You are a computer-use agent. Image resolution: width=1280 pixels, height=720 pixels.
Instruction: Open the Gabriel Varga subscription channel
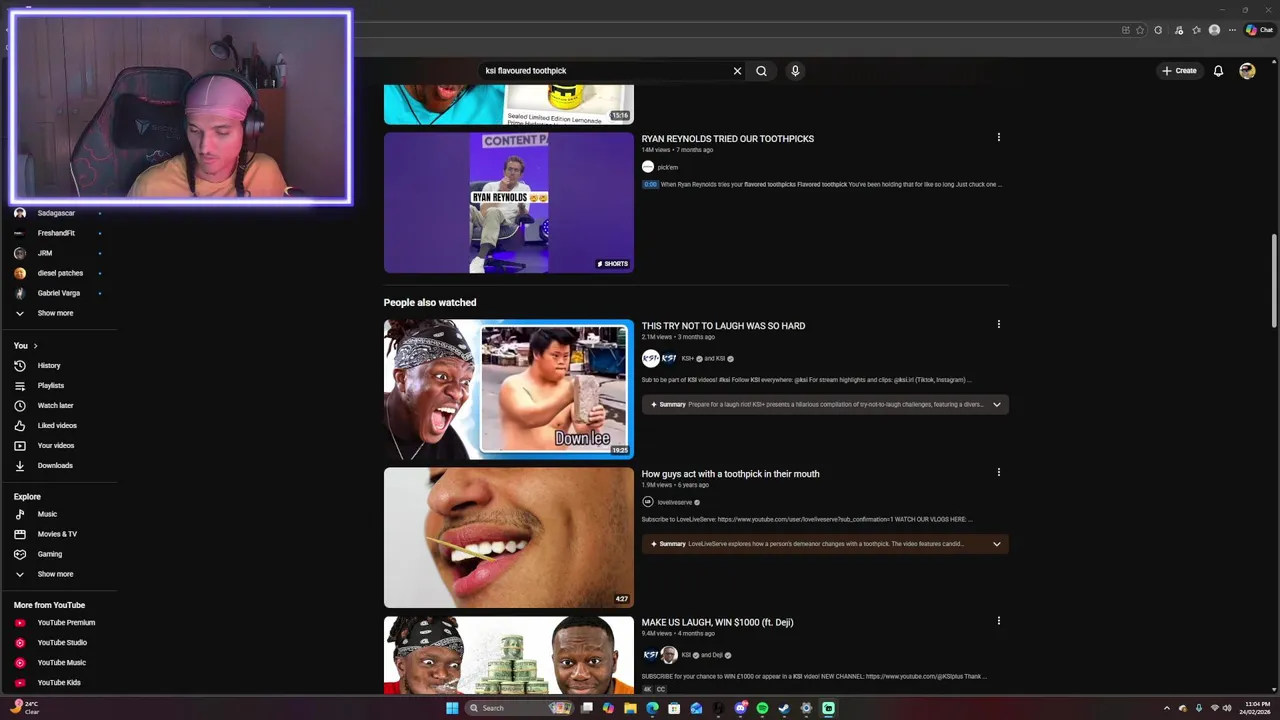[60, 293]
